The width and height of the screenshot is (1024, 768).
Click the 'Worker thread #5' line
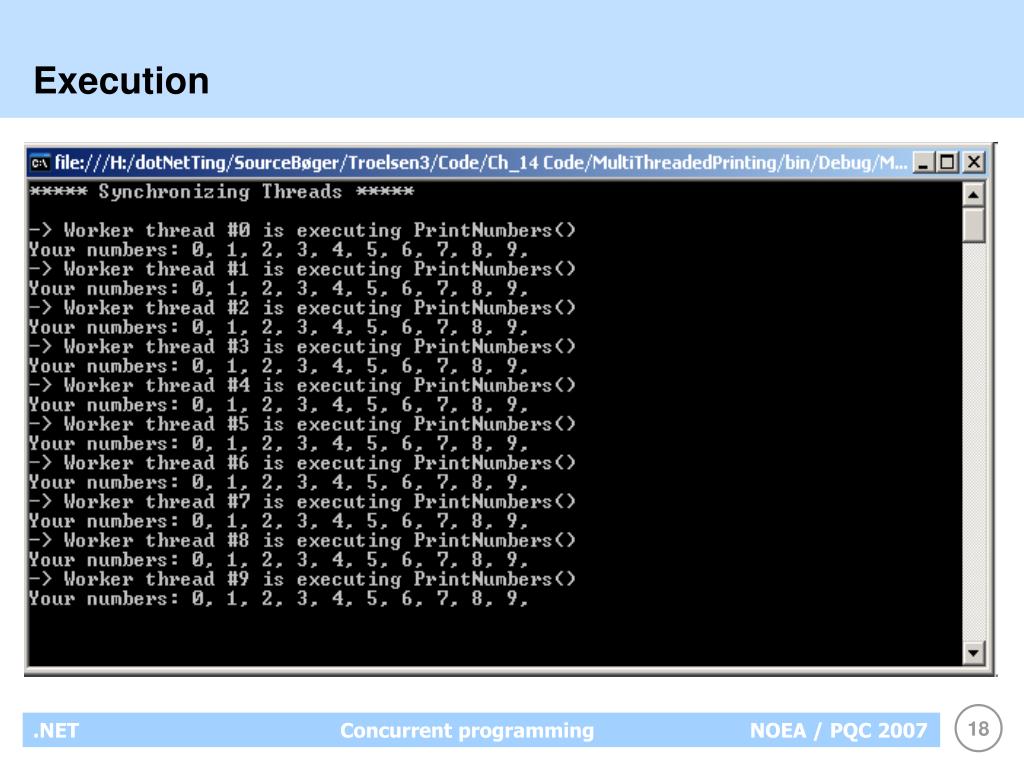[x=302, y=424]
